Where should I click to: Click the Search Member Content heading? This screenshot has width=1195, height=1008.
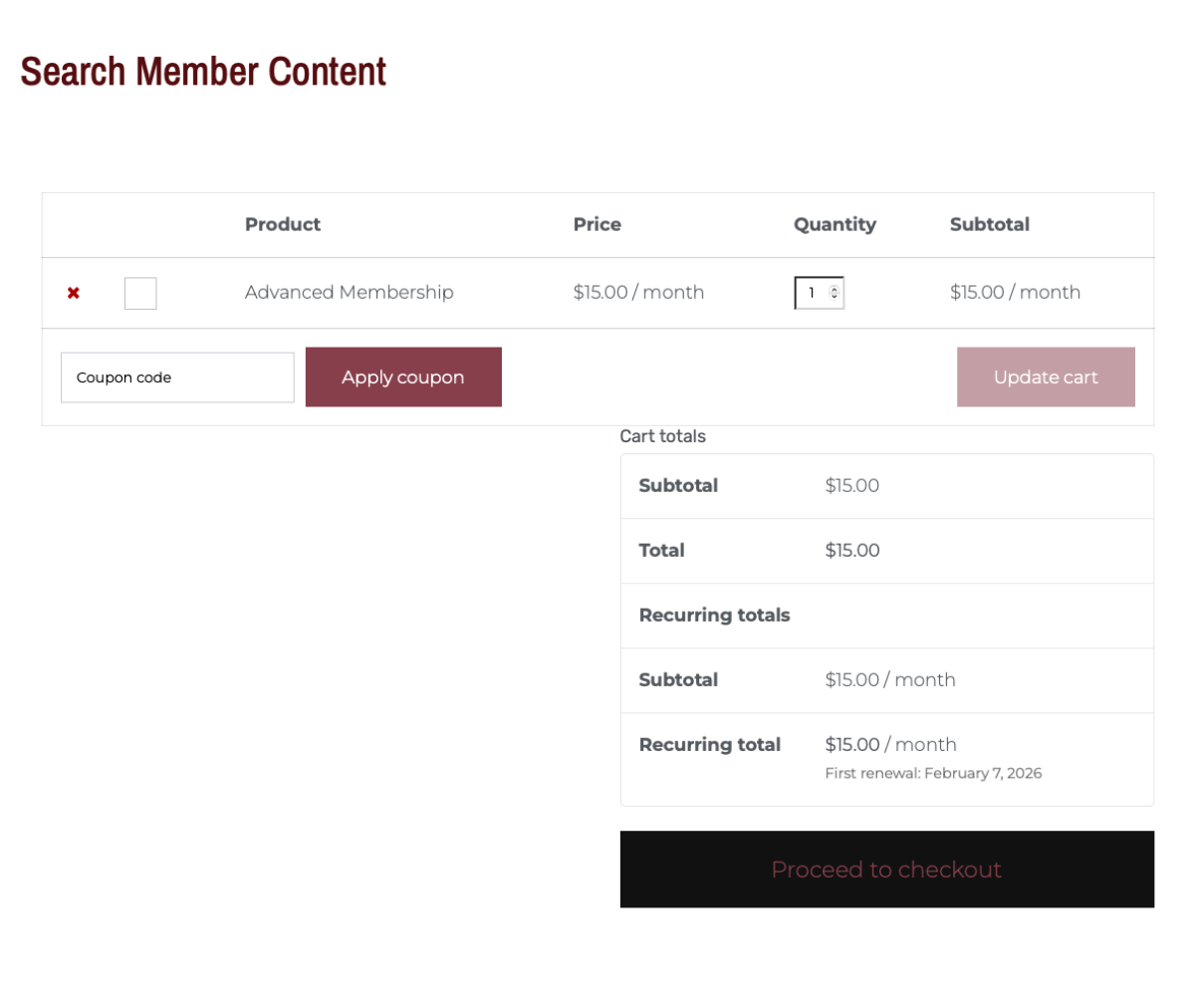tap(203, 72)
